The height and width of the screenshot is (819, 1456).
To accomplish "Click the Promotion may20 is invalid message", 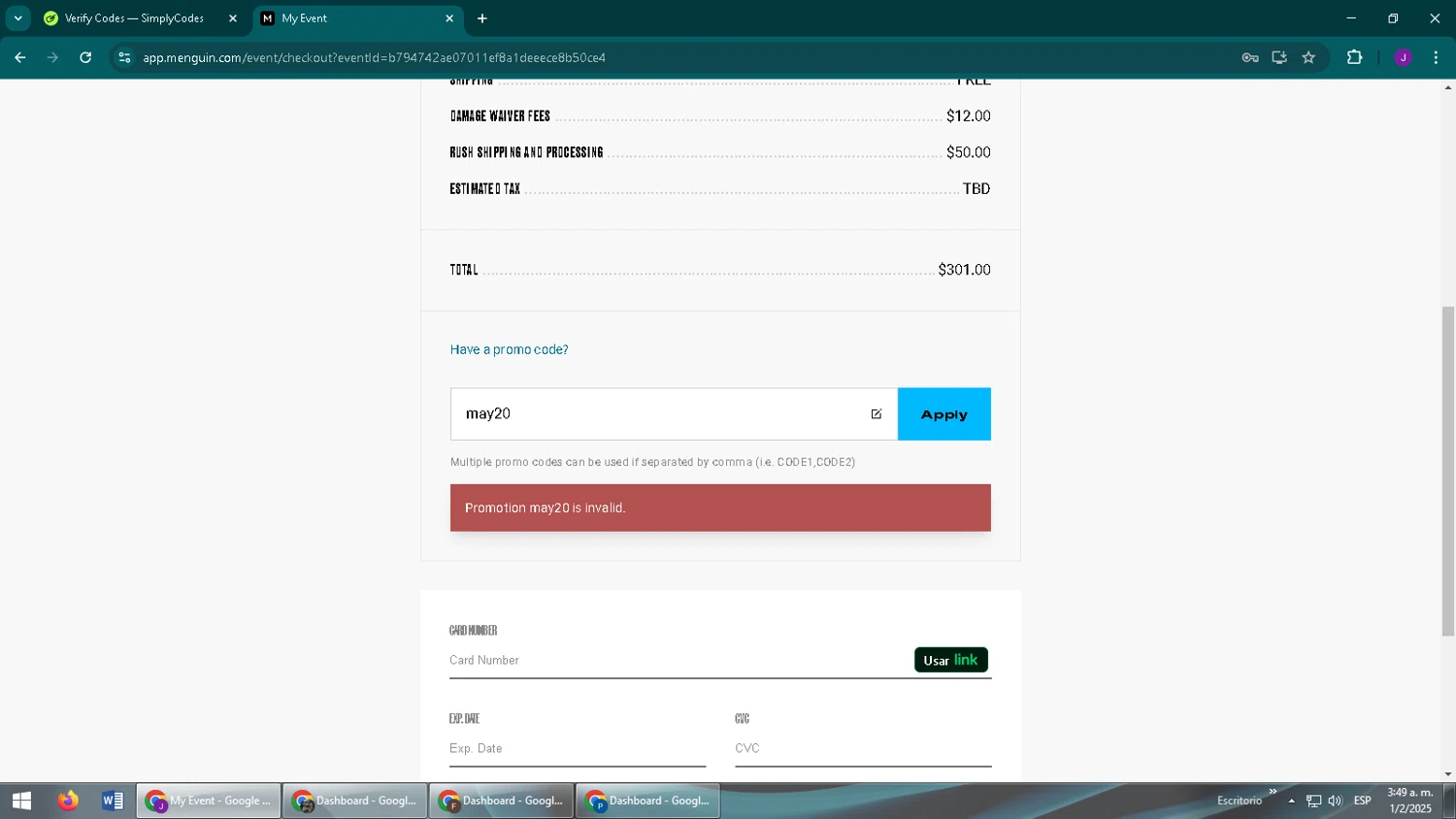I will click(720, 508).
